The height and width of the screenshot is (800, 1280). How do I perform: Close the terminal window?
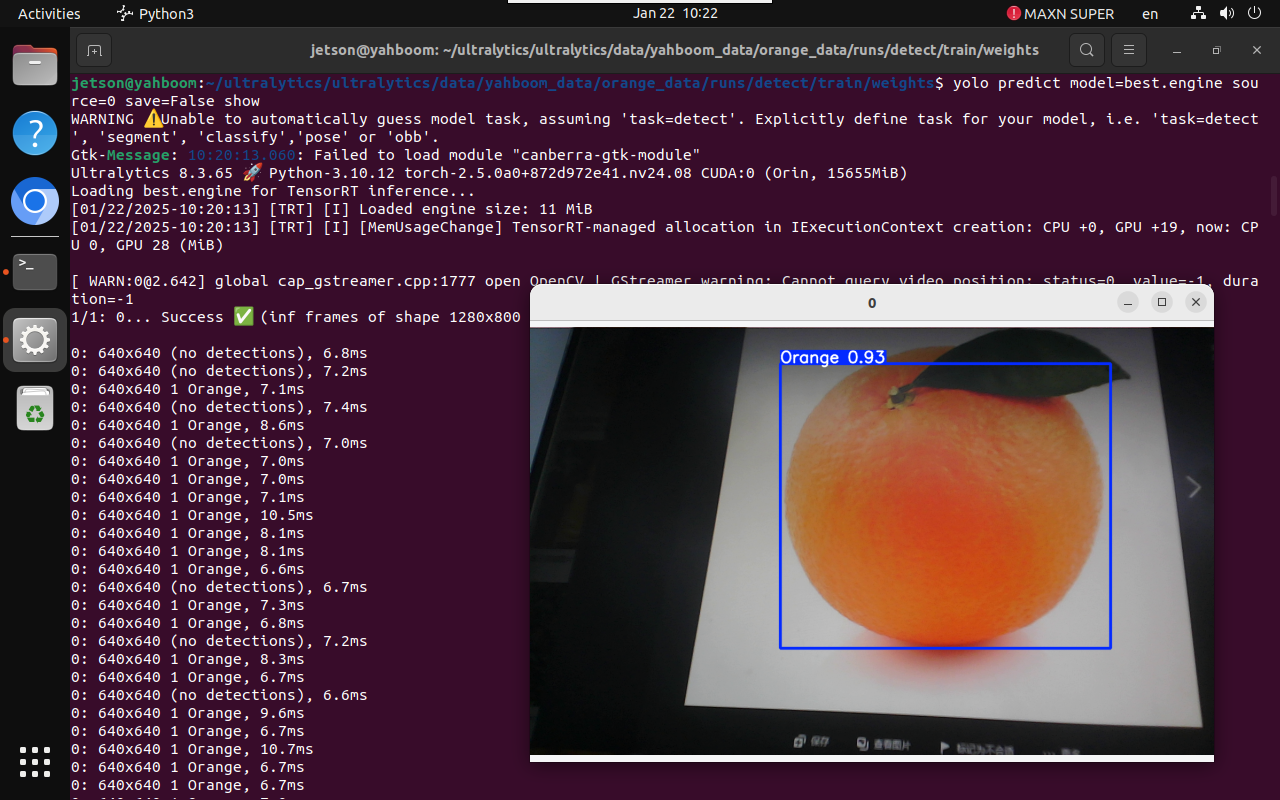click(1257, 50)
